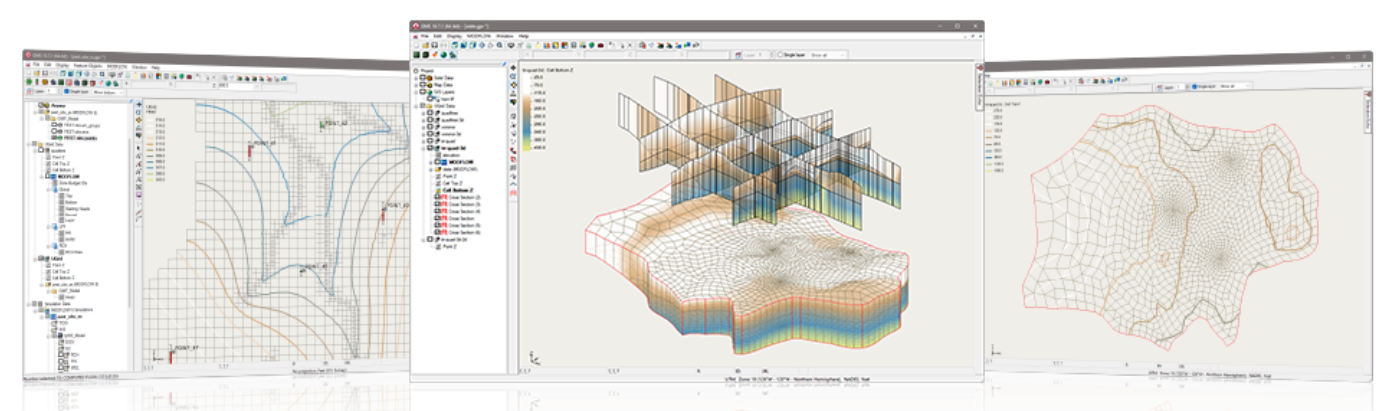
Task: Click the green globe icon in center toolbar
Action: point(591,45)
